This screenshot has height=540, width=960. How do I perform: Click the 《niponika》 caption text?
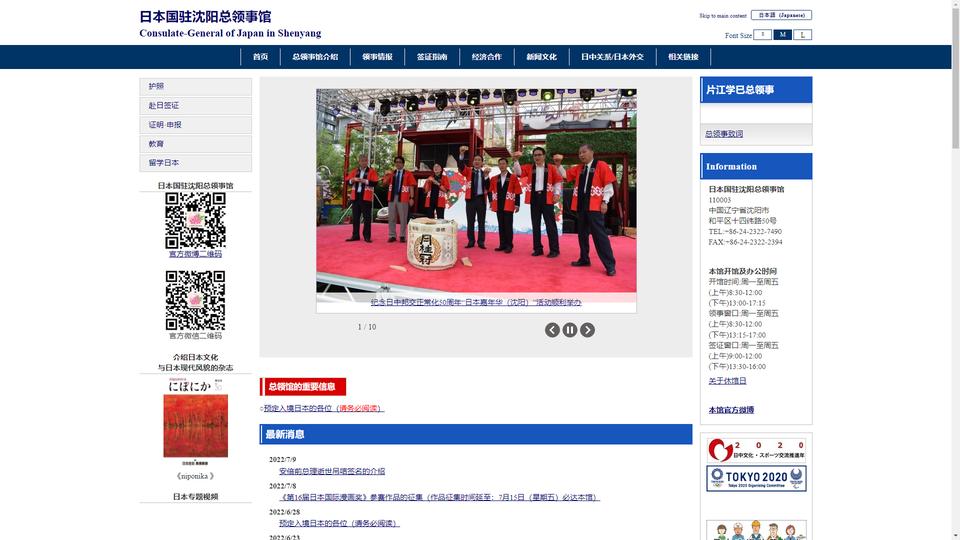[x=195, y=476]
